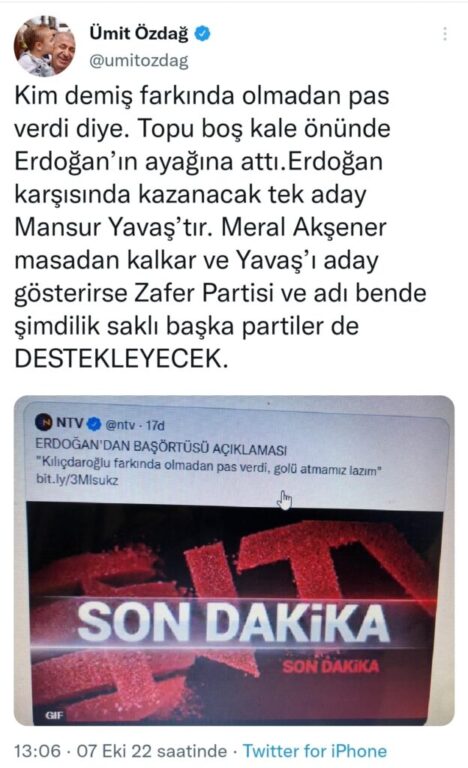Screen dimensions: 468x768
Task: Click the small red SON DAKİKA label
Action: point(331,666)
